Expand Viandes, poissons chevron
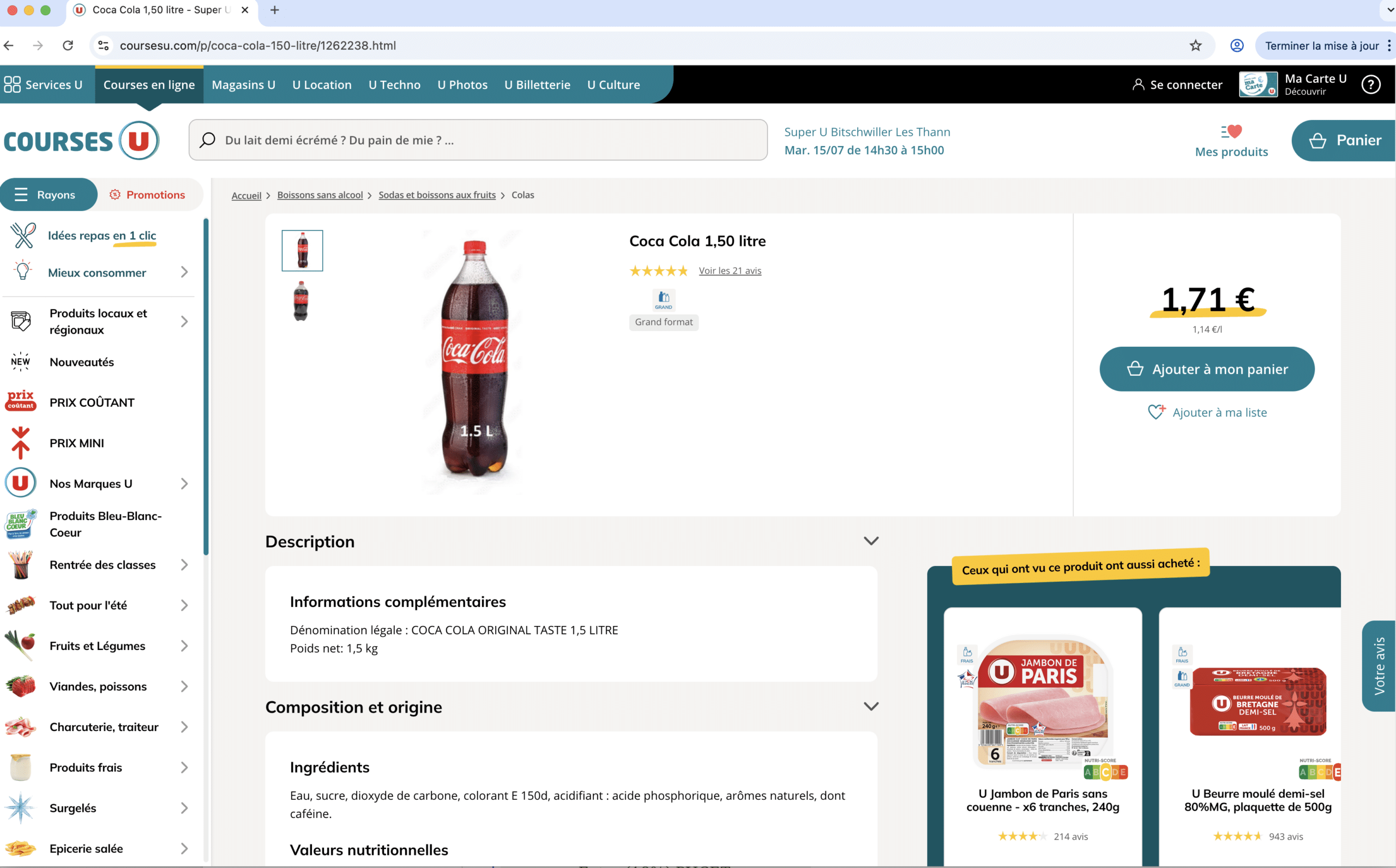This screenshot has width=1396, height=868. coord(184,686)
